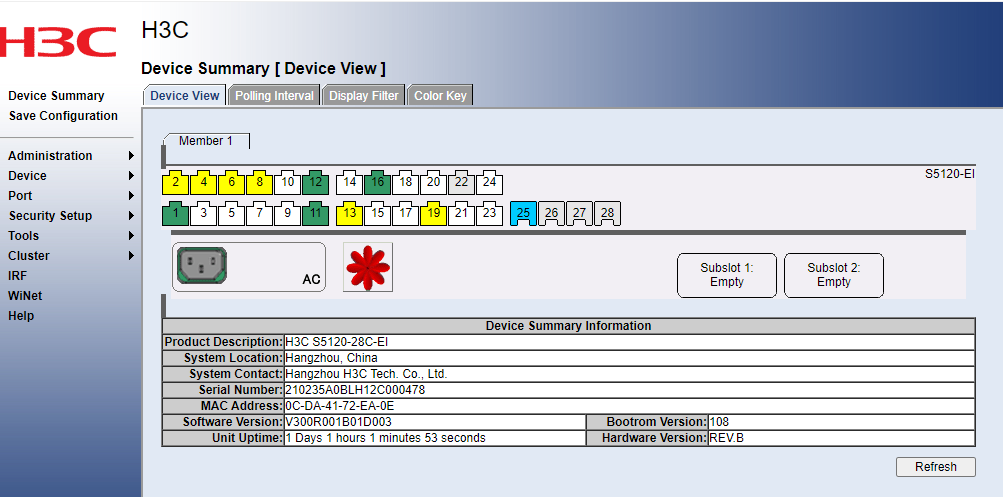Screen dimensions: 1003x497
Task: Click SFP port 28 icon
Action: pyautogui.click(x=608, y=214)
